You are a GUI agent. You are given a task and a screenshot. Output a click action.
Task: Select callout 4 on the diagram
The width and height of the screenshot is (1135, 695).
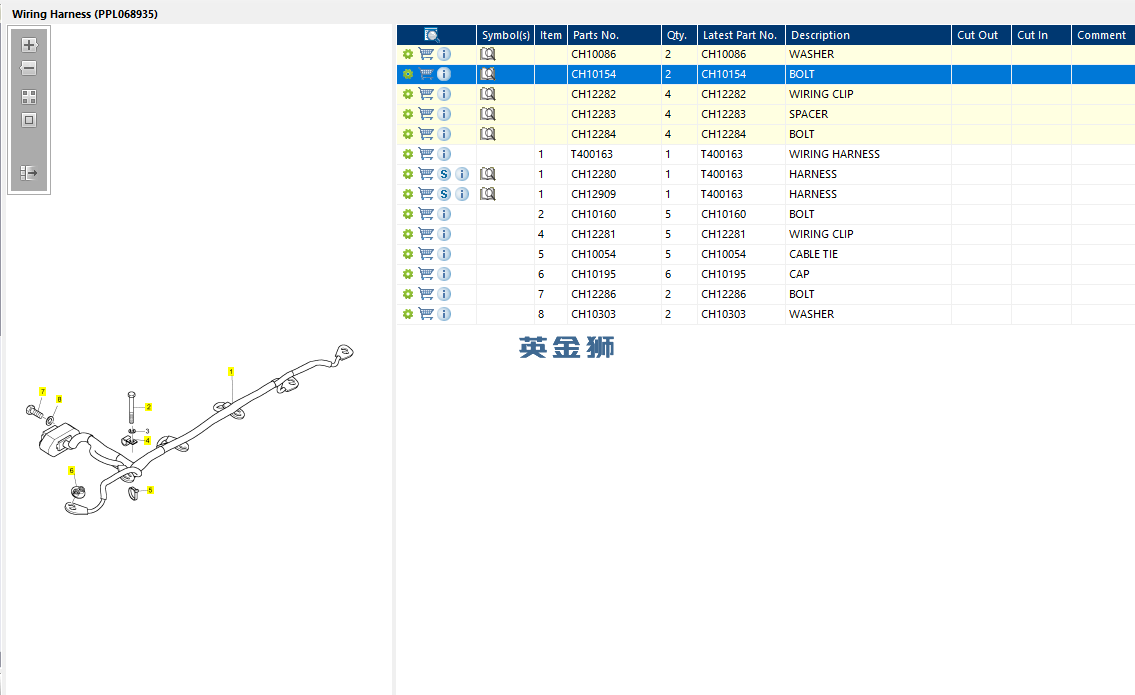coord(148,440)
